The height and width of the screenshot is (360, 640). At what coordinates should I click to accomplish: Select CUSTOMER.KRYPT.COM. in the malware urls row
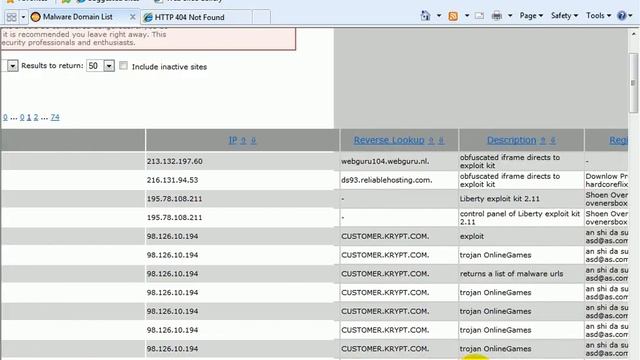(x=385, y=274)
